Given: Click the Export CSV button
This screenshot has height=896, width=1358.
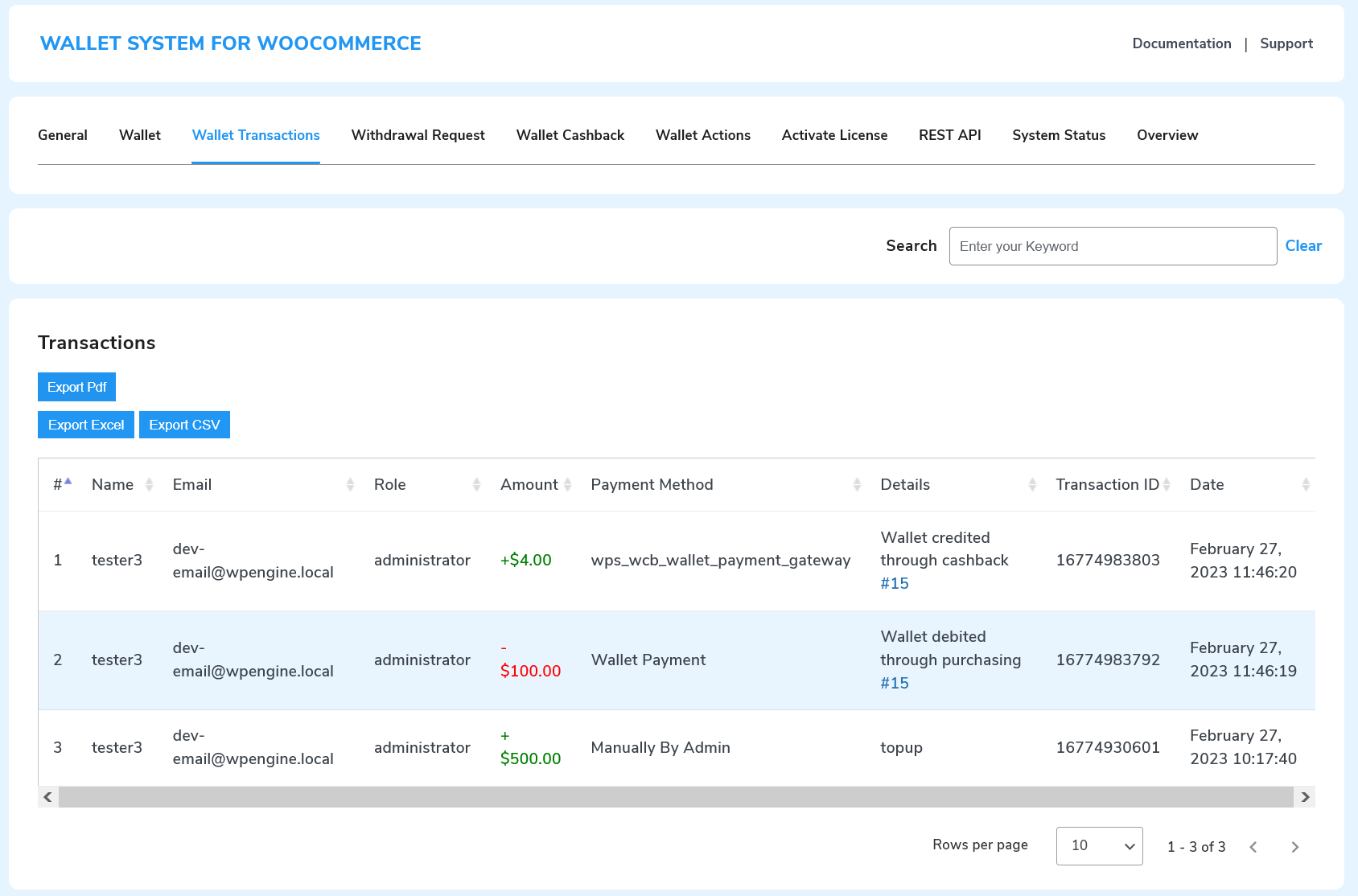Looking at the screenshot, I should point(184,425).
